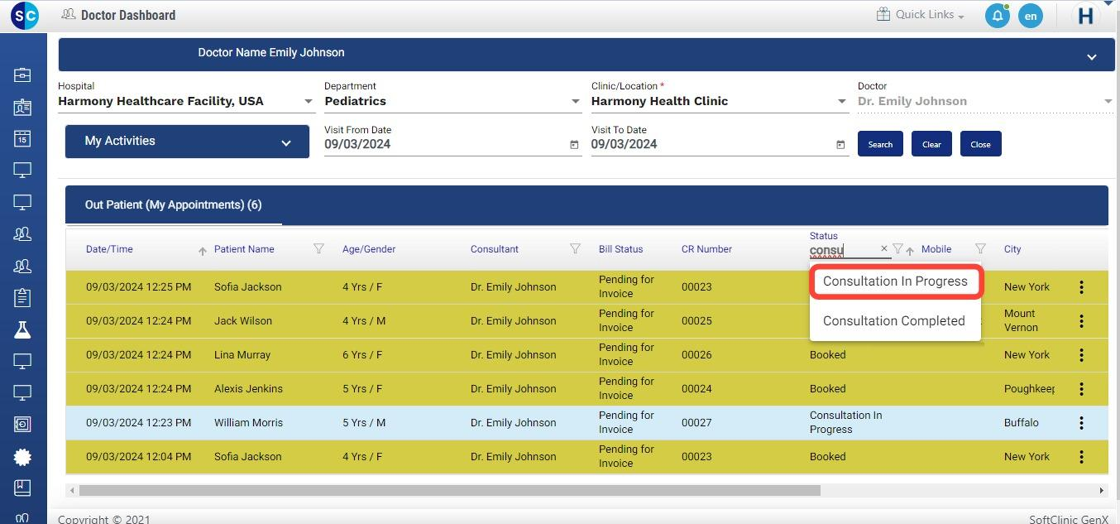Open Visit From Date calendar picker
Viewport: 1120px width, 524px height.
coord(574,145)
